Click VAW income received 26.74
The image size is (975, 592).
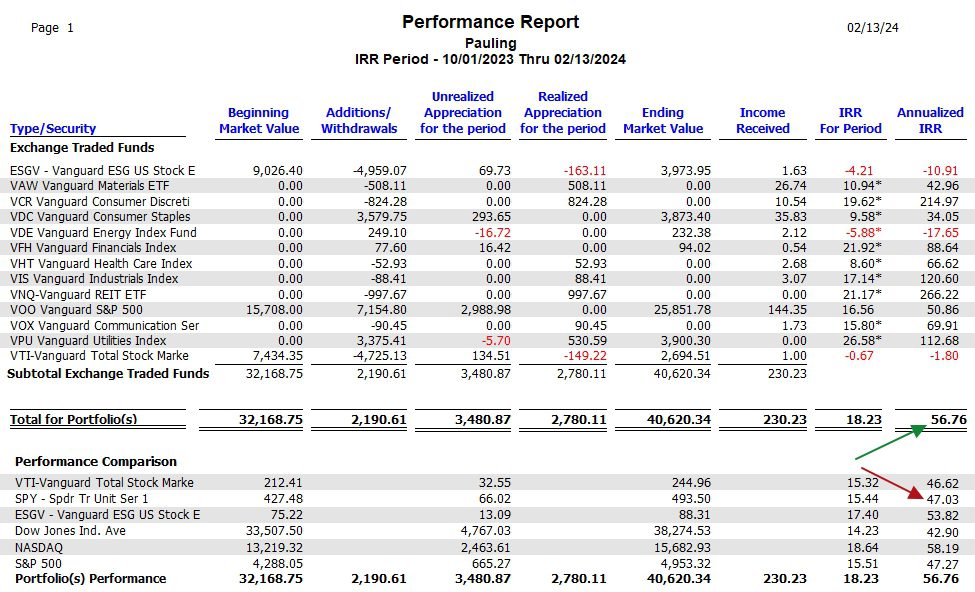coord(791,186)
